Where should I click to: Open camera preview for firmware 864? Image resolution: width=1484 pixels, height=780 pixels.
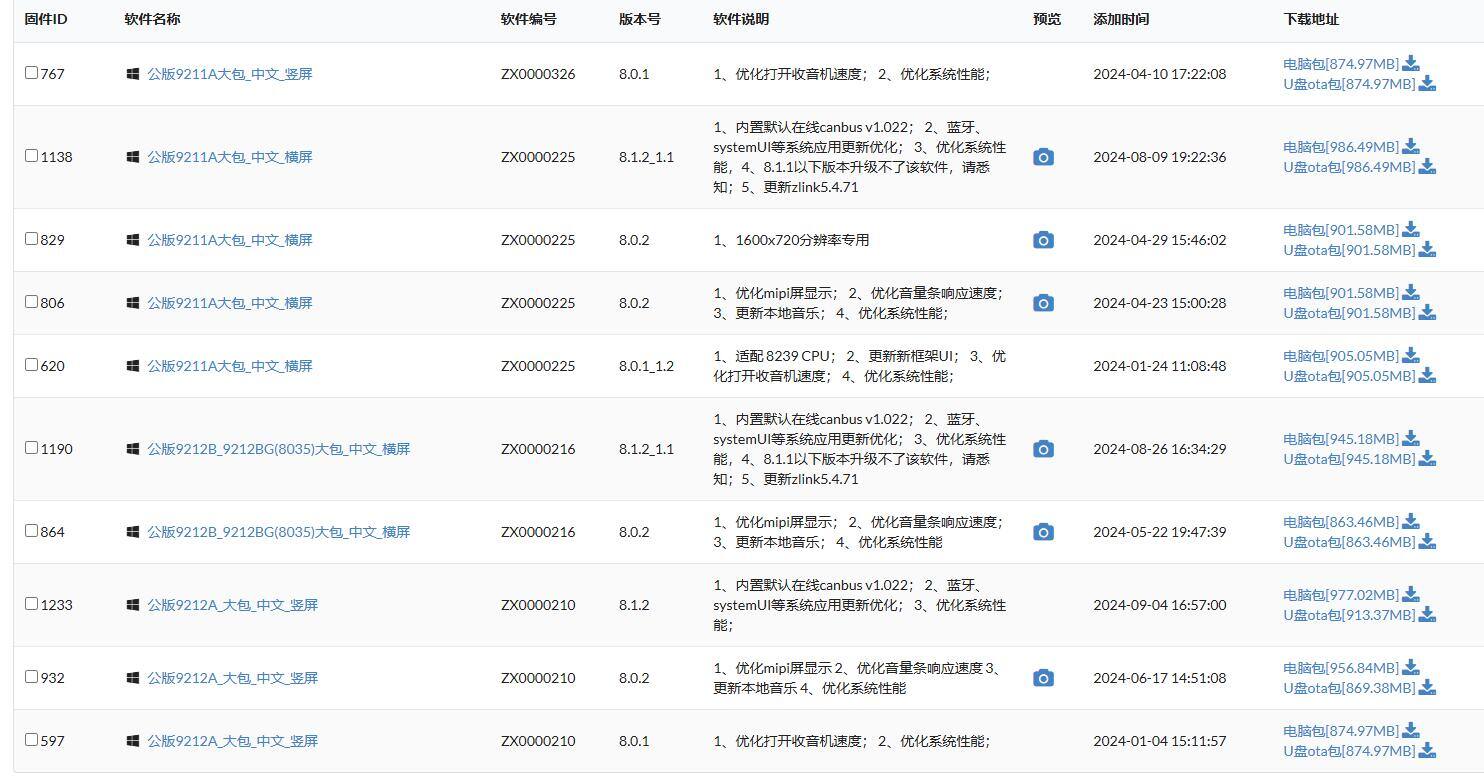(x=1043, y=531)
